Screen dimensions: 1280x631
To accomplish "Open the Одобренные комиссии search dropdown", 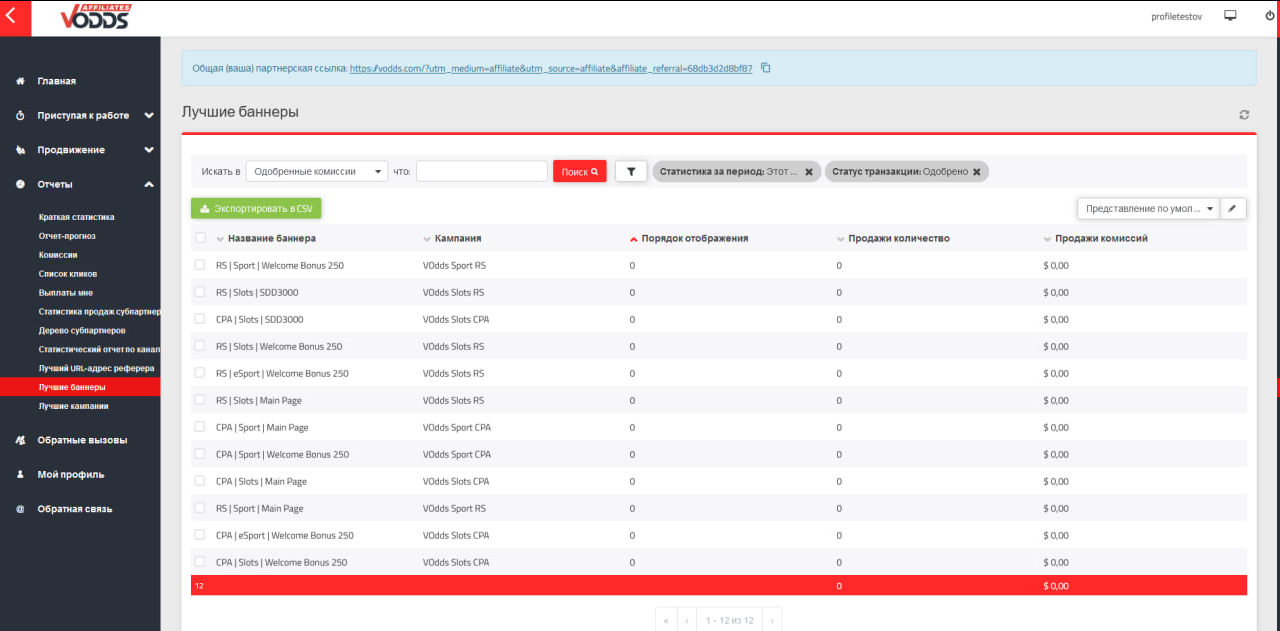I will pos(316,172).
